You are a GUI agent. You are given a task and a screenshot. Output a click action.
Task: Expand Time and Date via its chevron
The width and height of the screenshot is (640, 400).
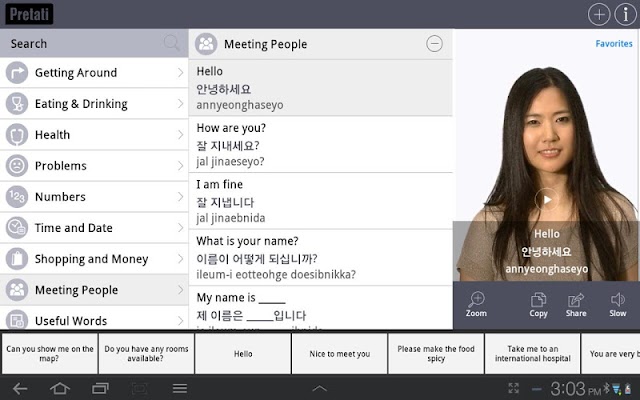coord(180,228)
